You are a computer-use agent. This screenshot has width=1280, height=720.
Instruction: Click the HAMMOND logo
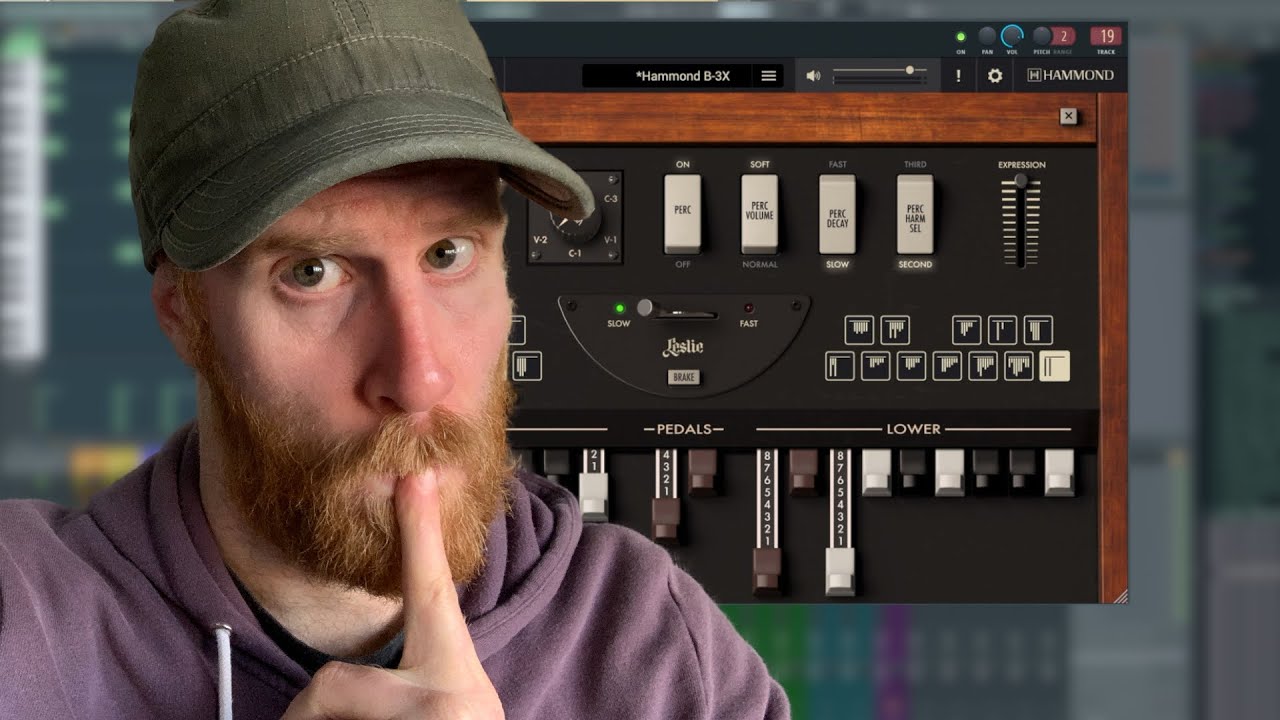tap(1070, 75)
